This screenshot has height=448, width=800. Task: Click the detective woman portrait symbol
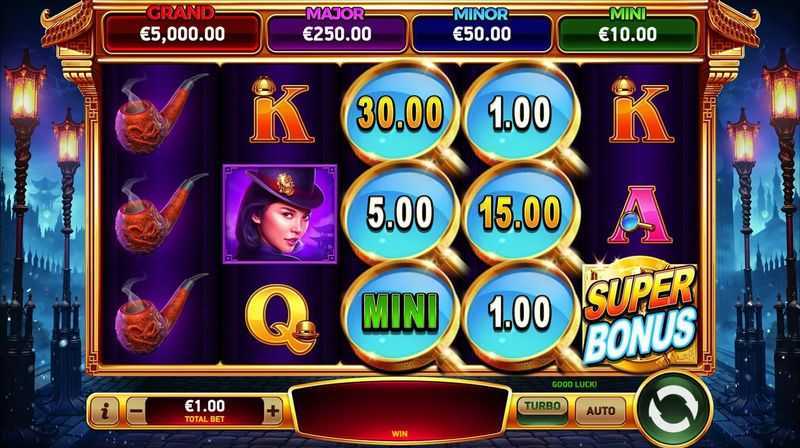pos(280,213)
